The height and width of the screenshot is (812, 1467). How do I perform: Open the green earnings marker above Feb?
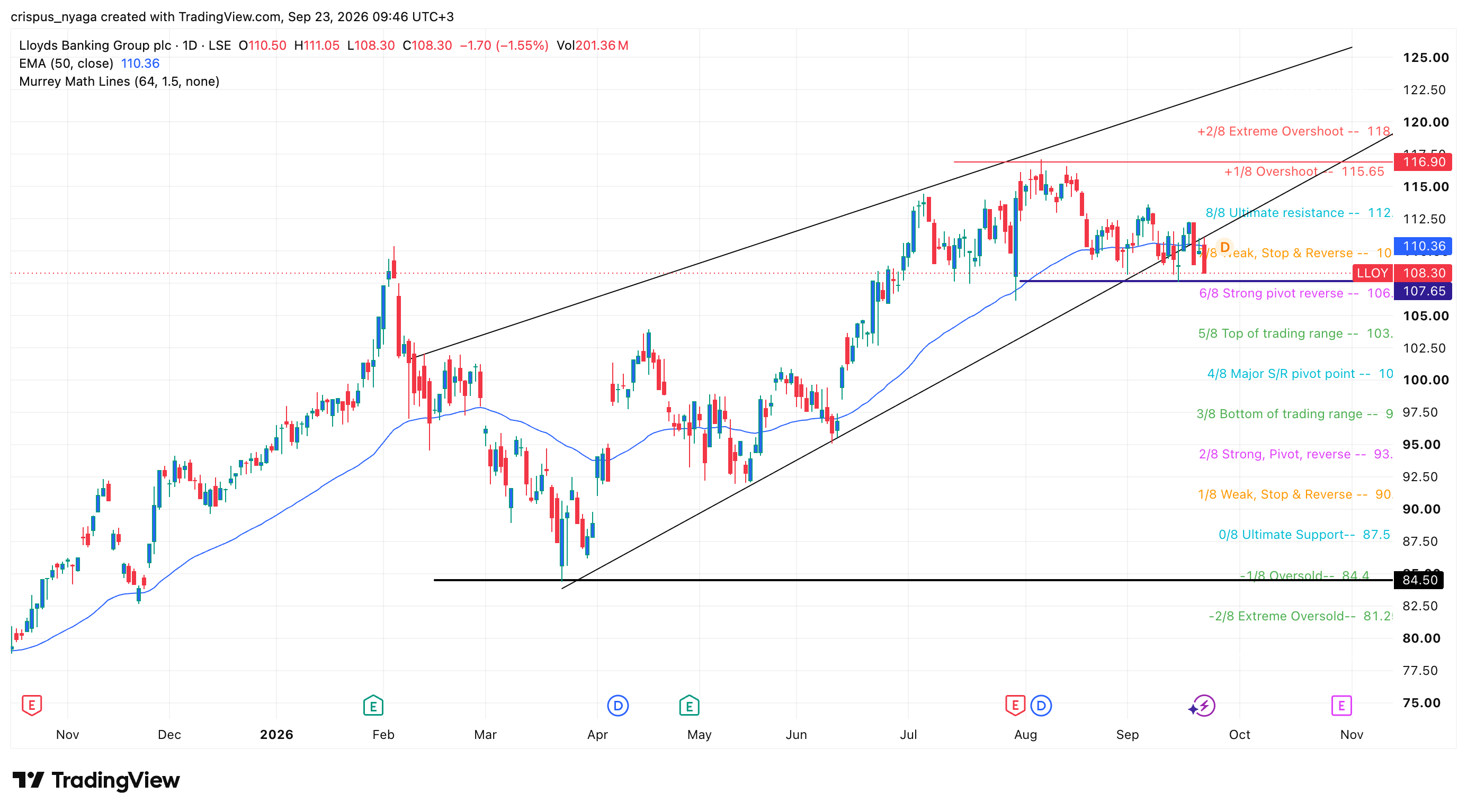tap(373, 706)
